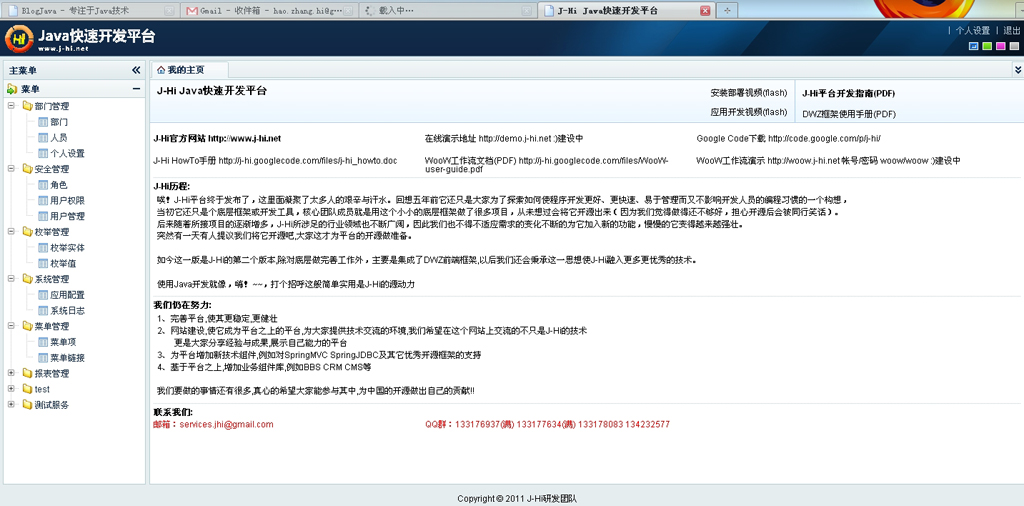Open 枚举值 in the sidebar tree
This screenshot has height=506, width=1024.
tap(63, 263)
